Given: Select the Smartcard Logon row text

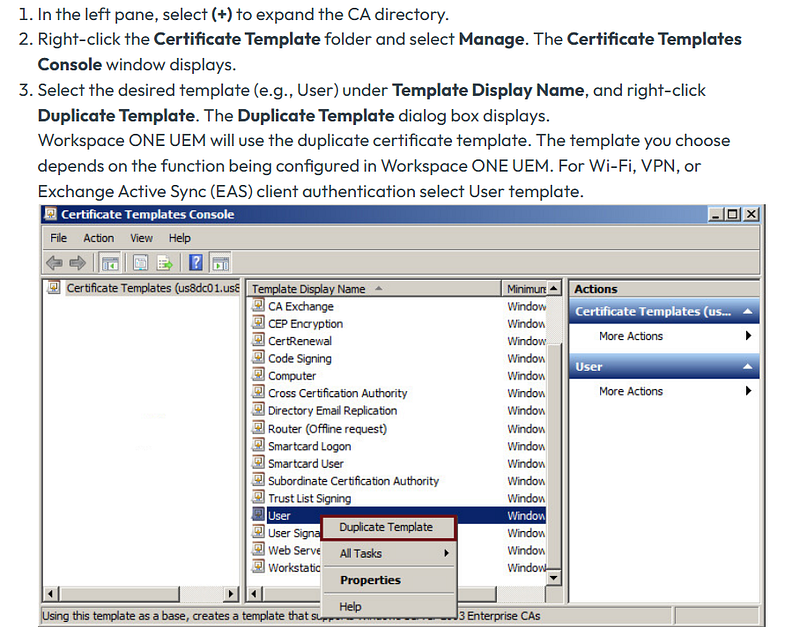Looking at the screenshot, I should 309,446.
